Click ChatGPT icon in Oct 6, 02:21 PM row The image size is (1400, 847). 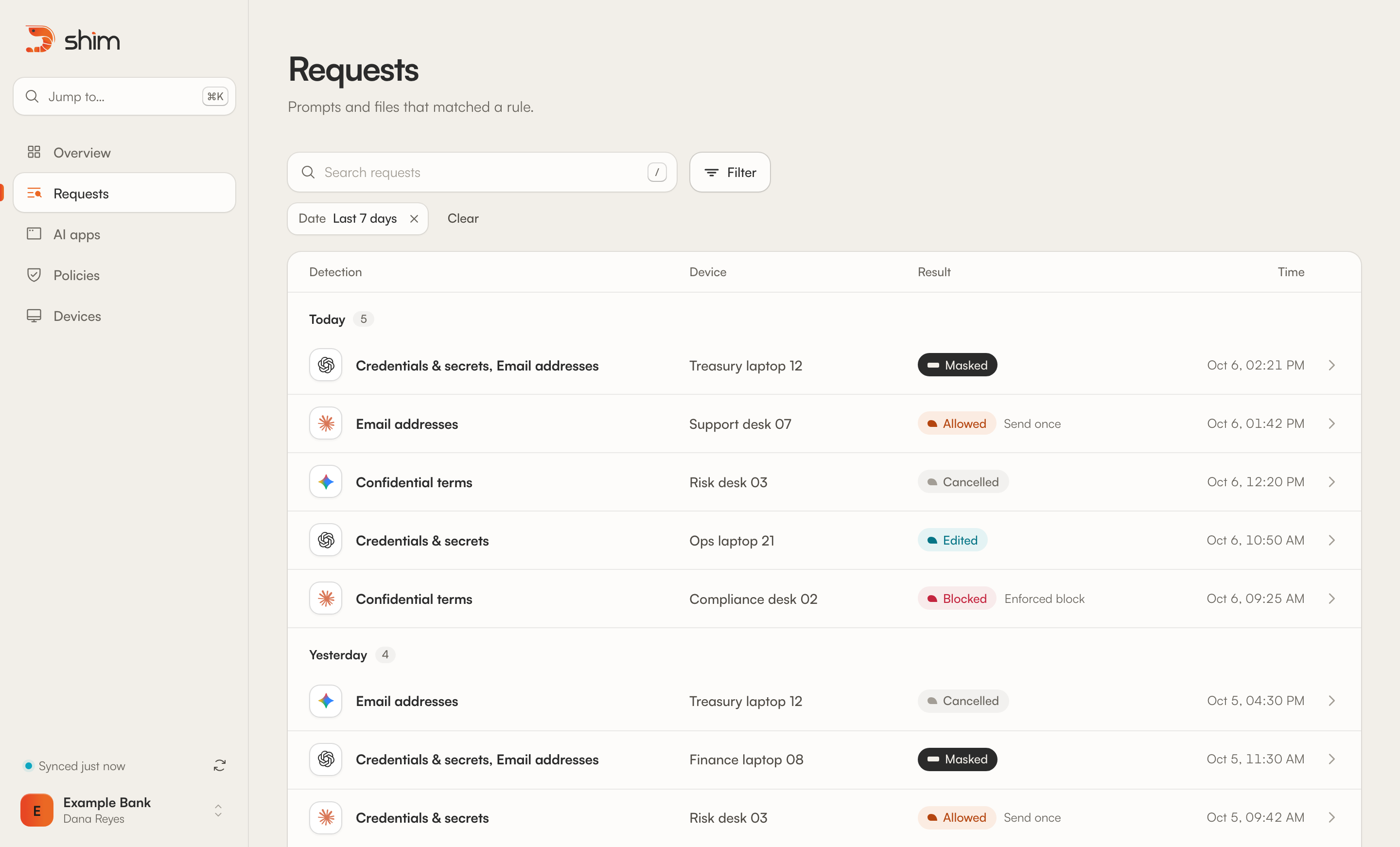pos(326,365)
